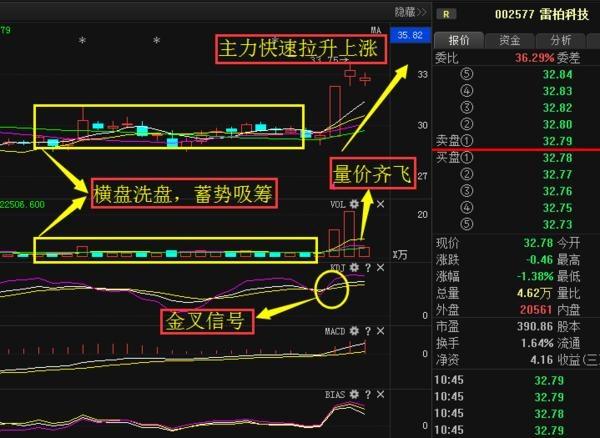Screen dimensions: 600x438
Task: Switch to the 资金 tab
Action: click(x=509, y=40)
